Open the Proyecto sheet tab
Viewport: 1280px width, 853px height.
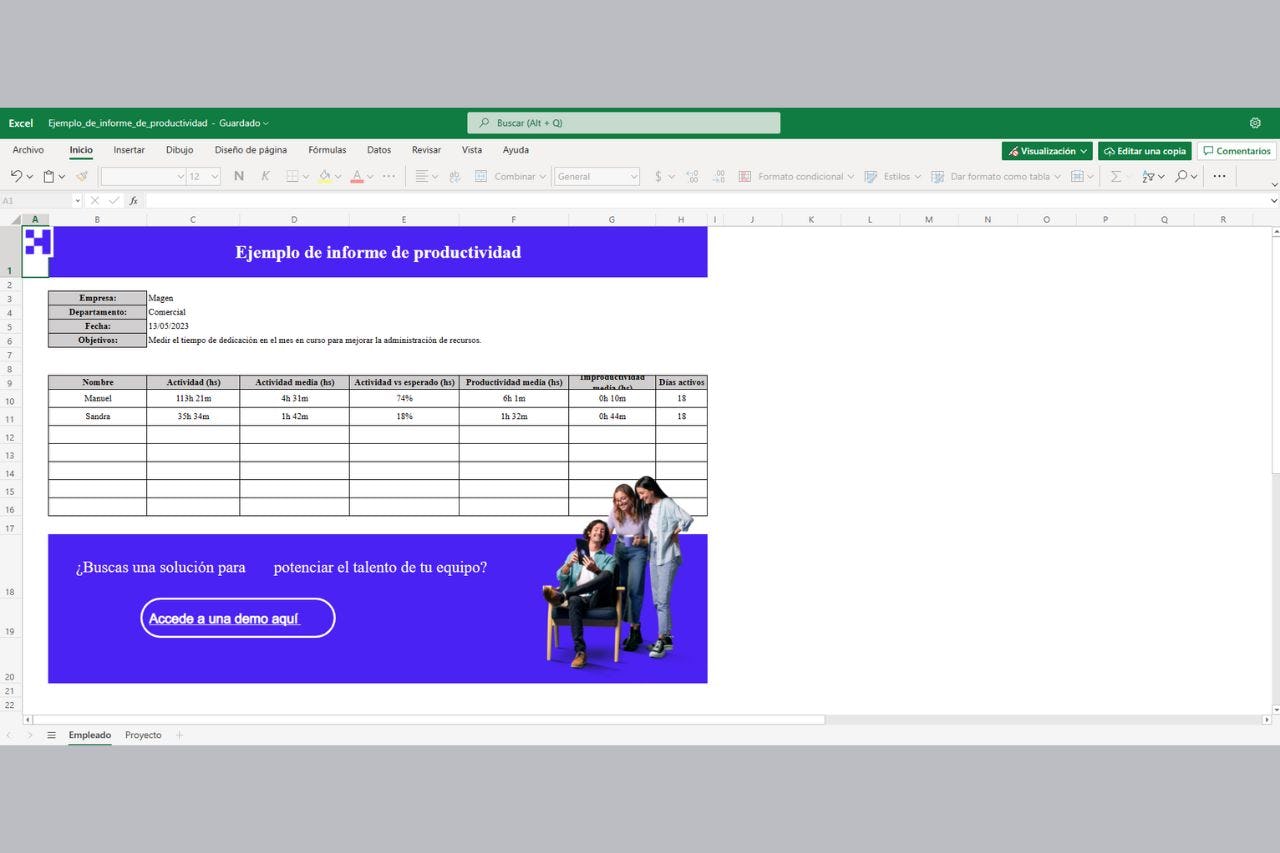coord(142,735)
